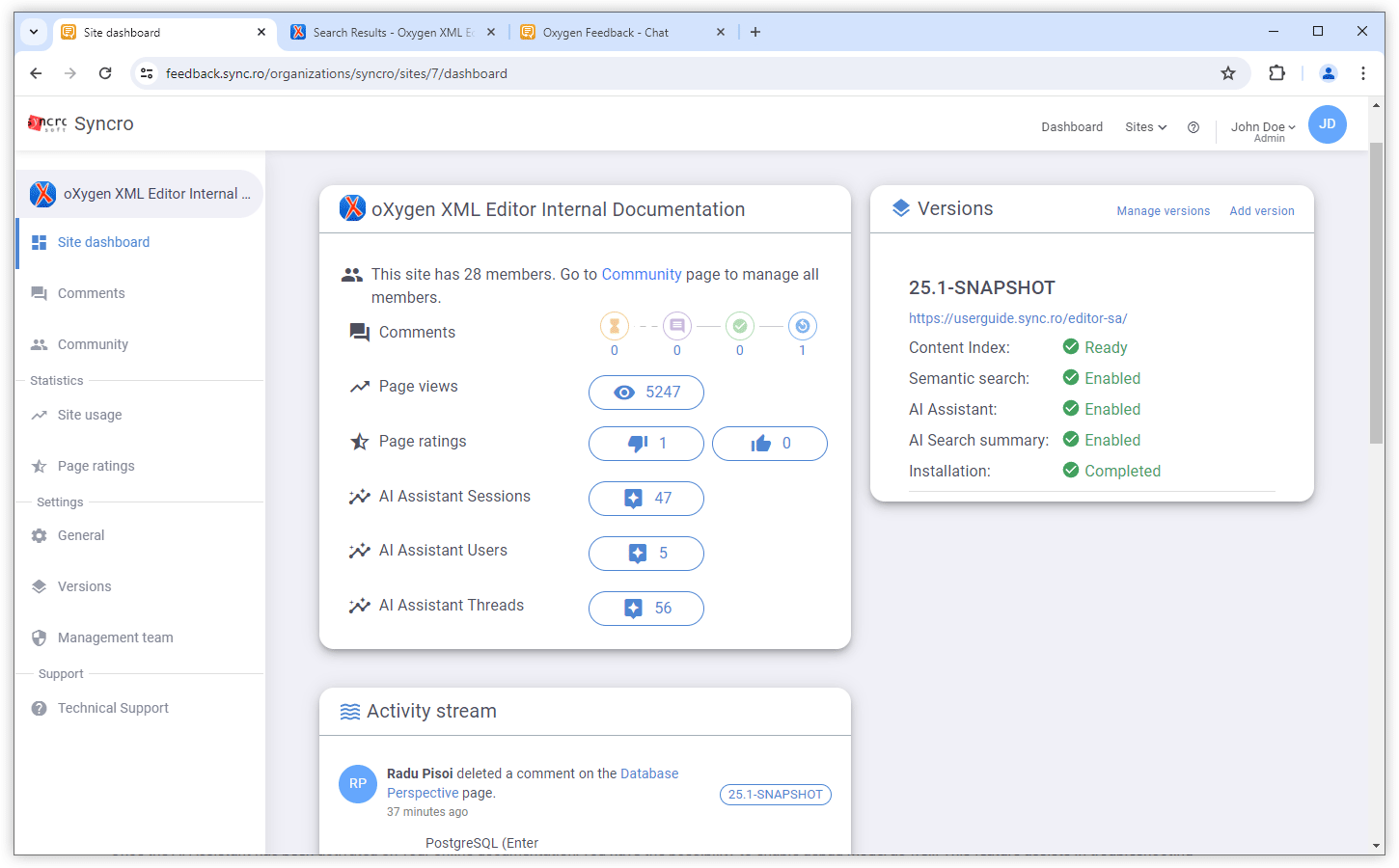
Task: Click the members people icon
Action: coord(352,275)
